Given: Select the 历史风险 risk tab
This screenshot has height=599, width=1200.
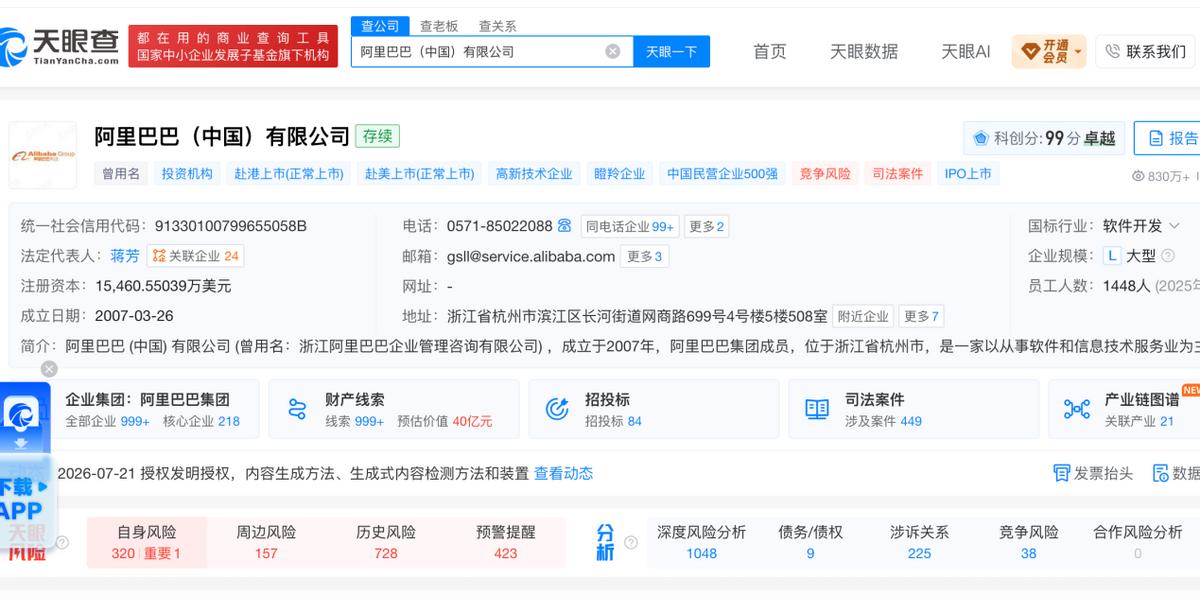Looking at the screenshot, I should [386, 542].
